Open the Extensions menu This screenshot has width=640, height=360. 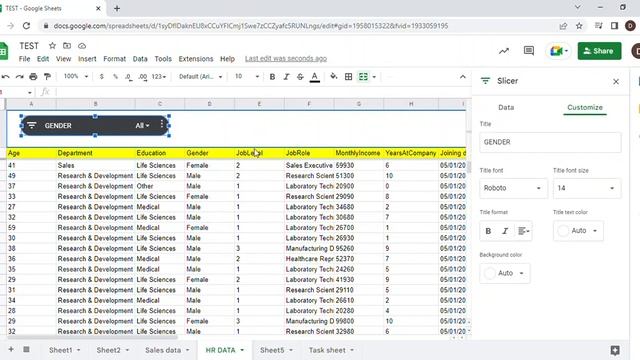pos(196,59)
